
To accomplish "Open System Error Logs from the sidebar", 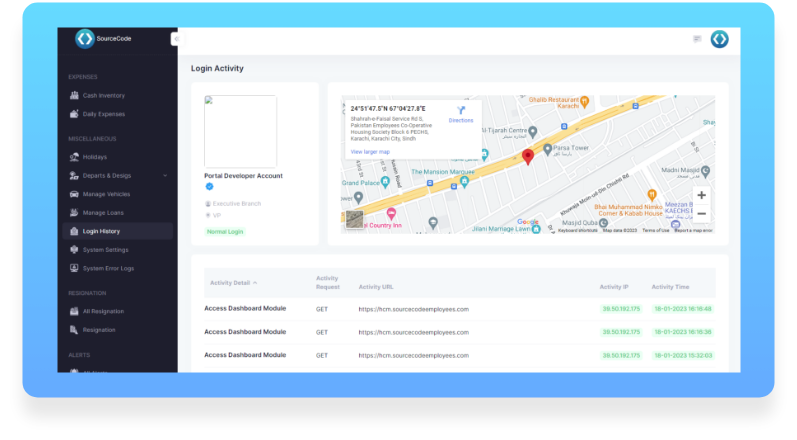I will [107, 268].
